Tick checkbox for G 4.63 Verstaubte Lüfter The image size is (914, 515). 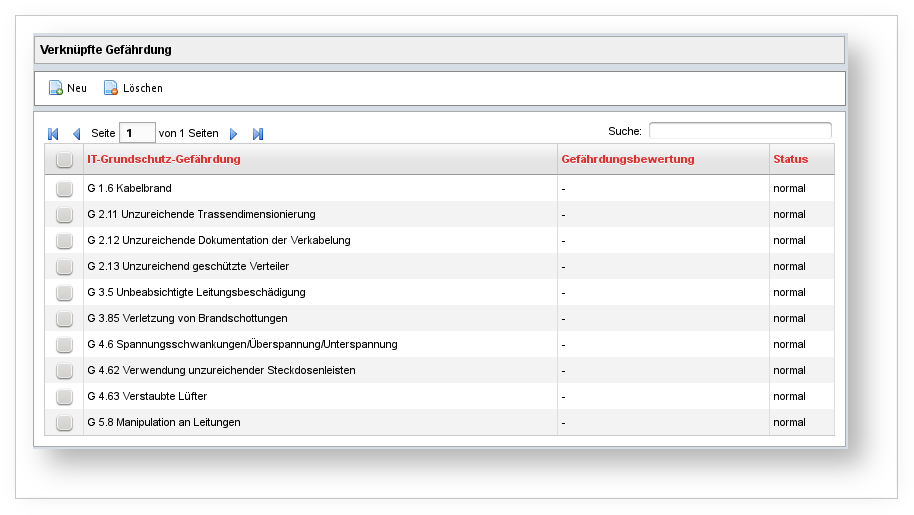click(x=64, y=396)
